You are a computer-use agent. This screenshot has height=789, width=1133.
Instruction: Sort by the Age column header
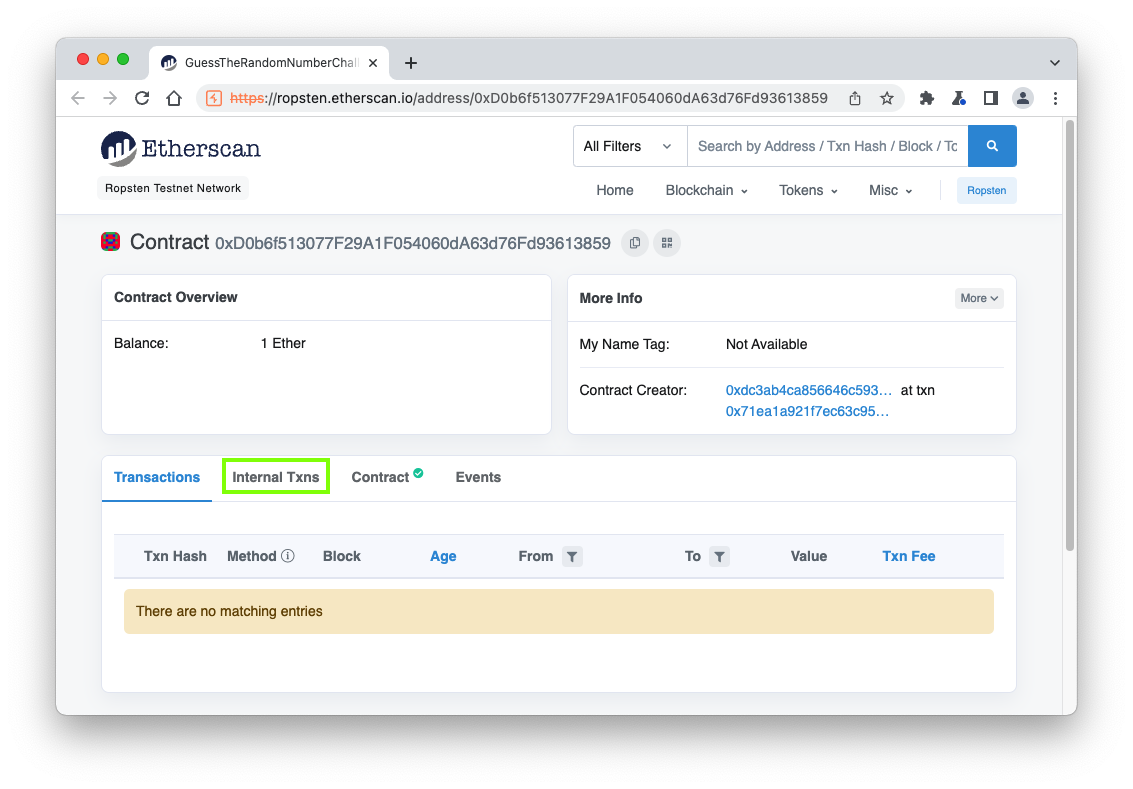pyautogui.click(x=443, y=556)
